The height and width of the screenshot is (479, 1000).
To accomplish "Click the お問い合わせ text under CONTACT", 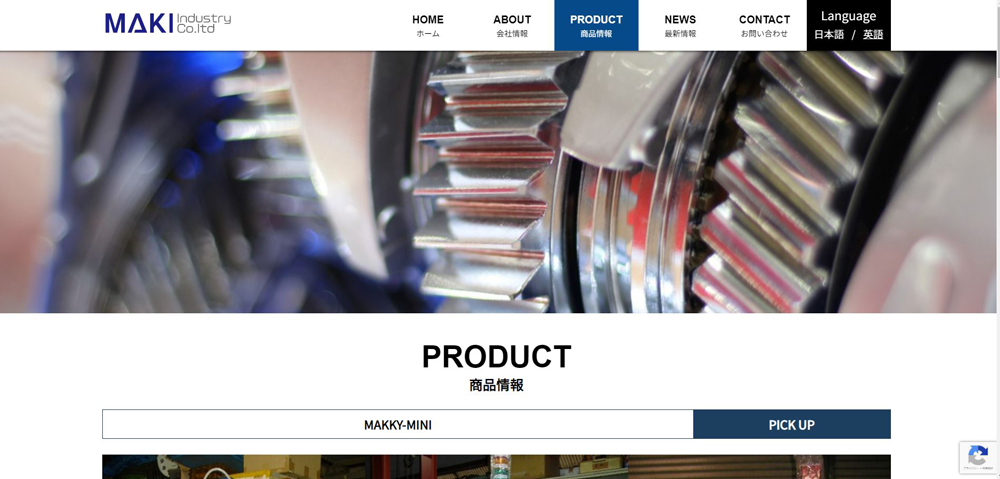I will [764, 34].
